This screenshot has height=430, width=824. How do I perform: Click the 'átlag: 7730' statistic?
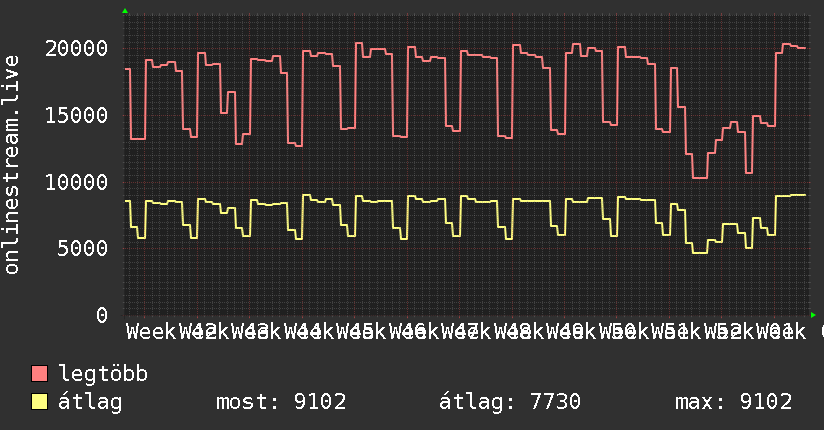tap(510, 402)
